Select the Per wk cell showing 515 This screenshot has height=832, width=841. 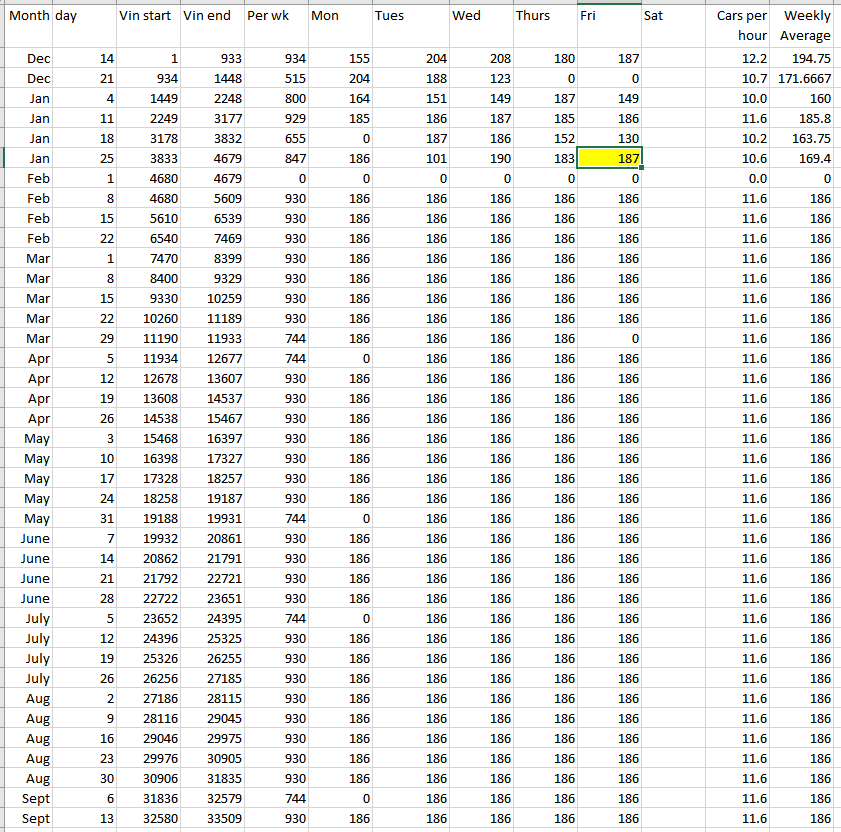pos(276,78)
